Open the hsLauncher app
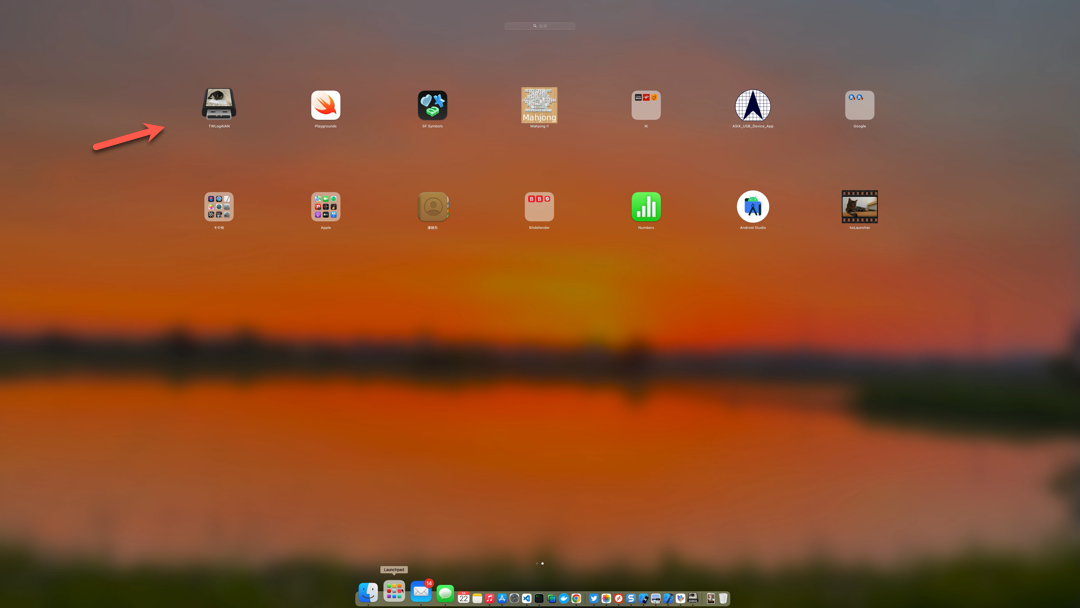 pyautogui.click(x=860, y=207)
